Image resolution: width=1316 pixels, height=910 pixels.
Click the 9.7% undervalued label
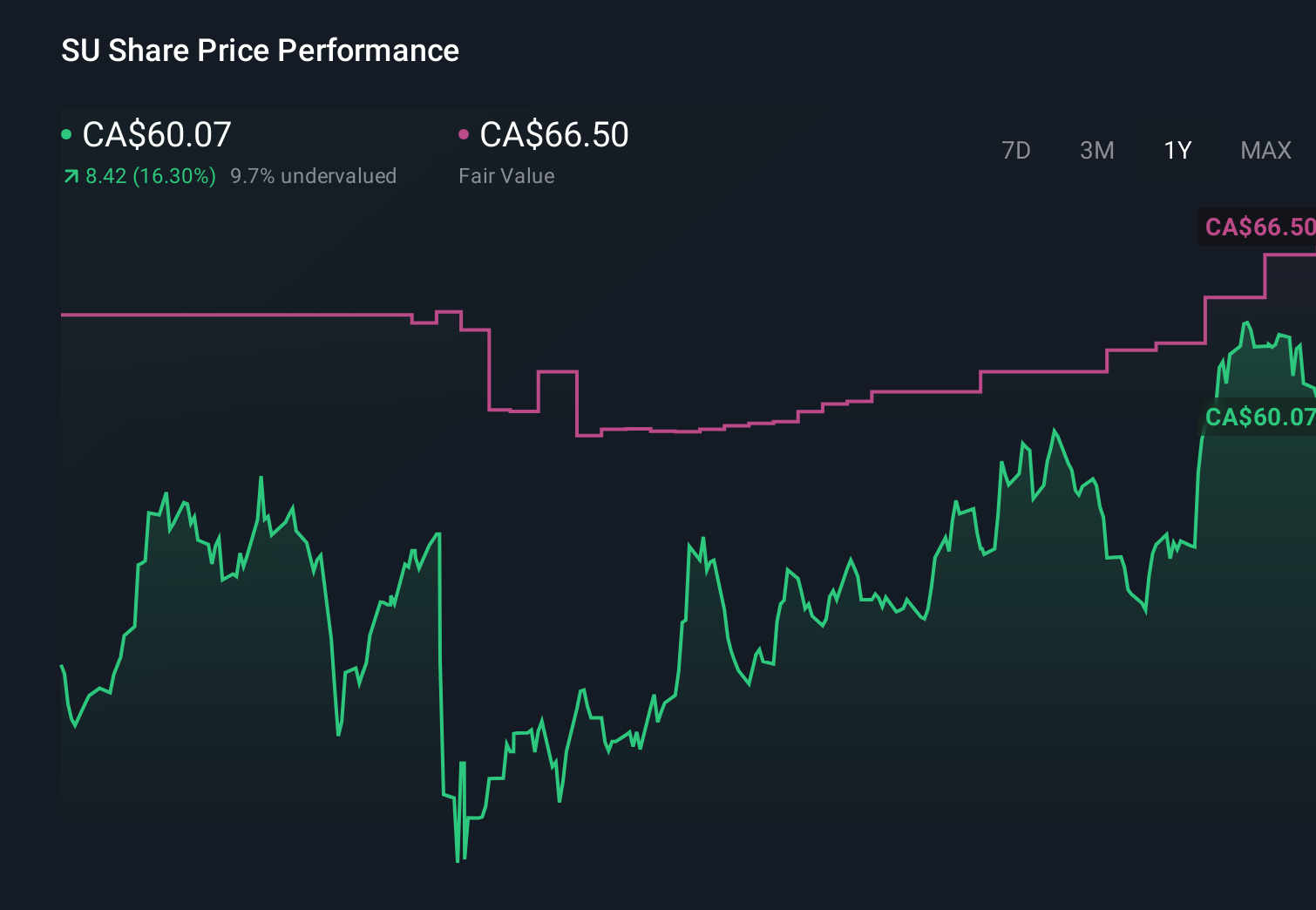[314, 175]
